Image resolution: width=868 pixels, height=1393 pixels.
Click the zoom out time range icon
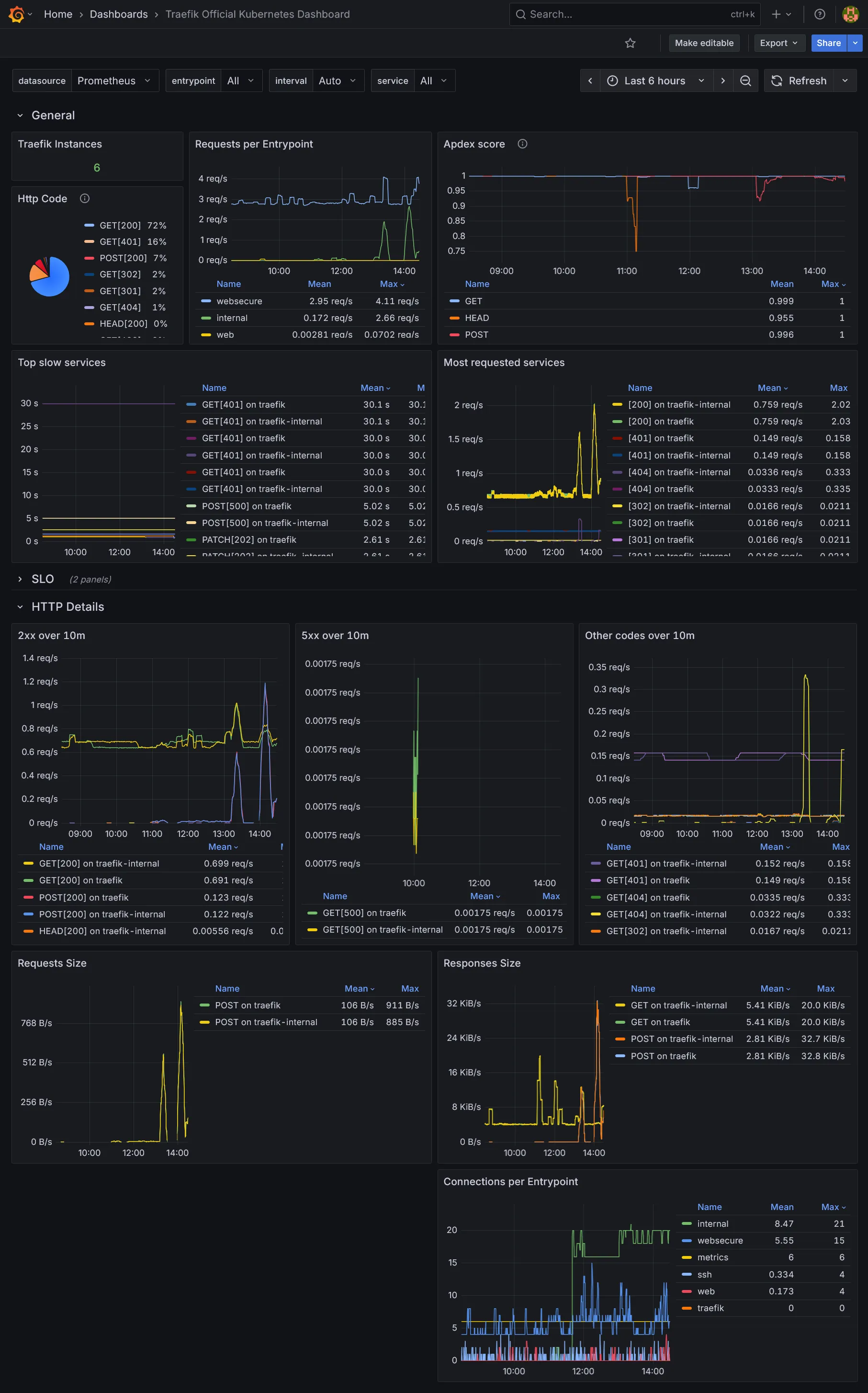click(745, 80)
